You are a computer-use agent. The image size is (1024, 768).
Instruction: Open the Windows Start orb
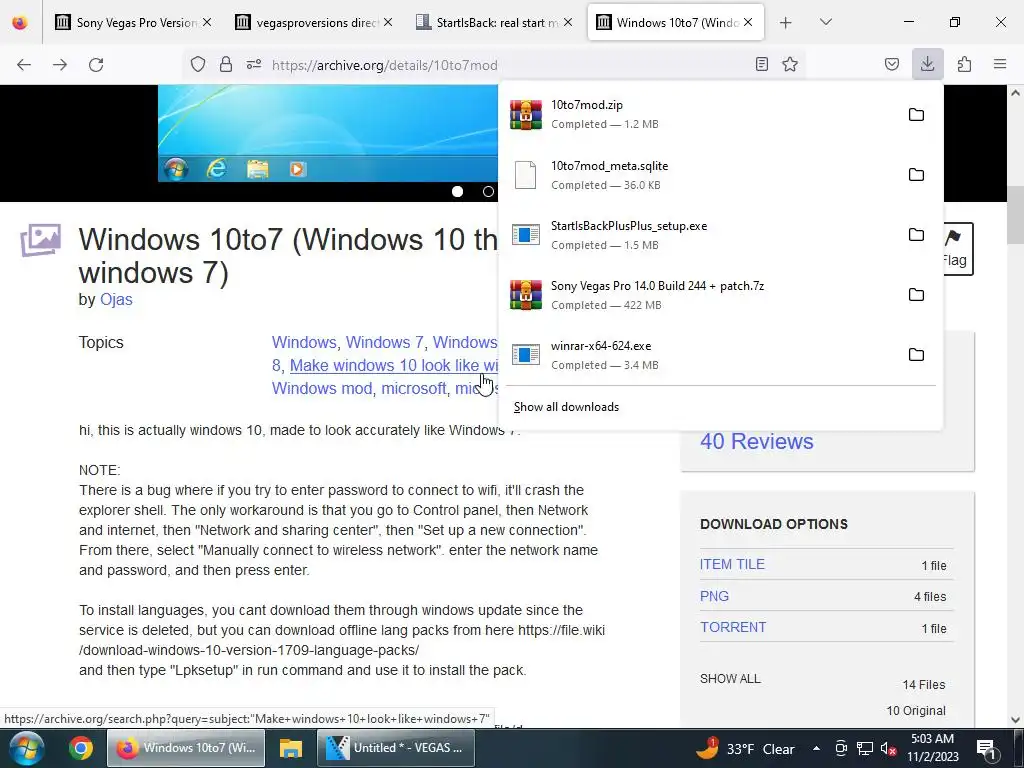coord(26,748)
